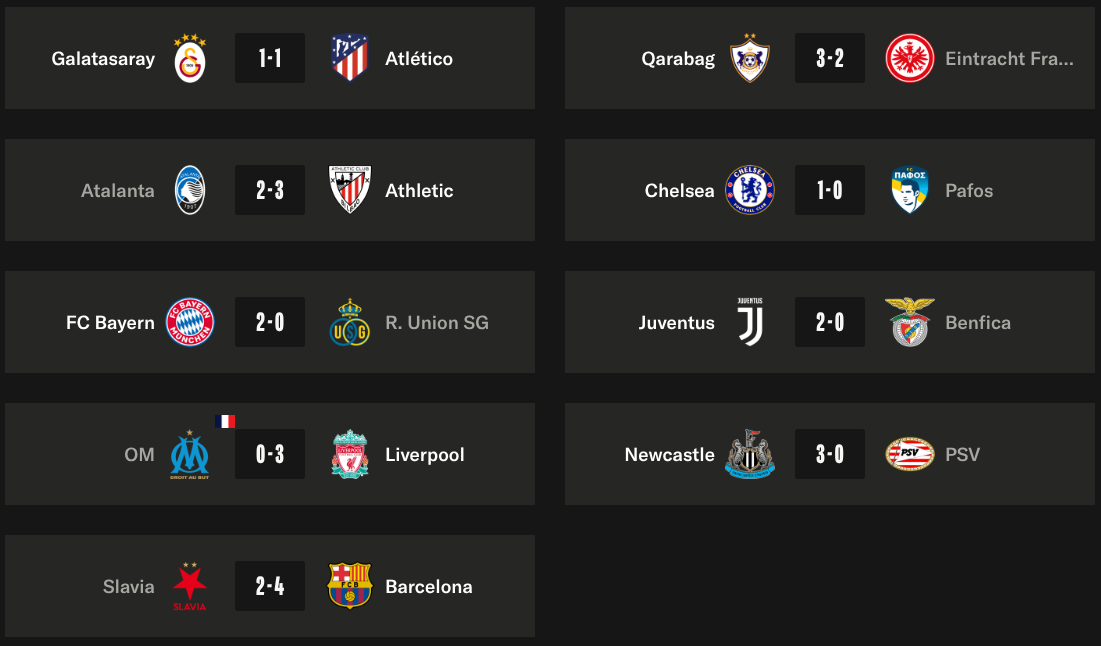Click the Barcelona club crest
Image resolution: width=1101 pixels, height=646 pixels.
tap(350, 586)
